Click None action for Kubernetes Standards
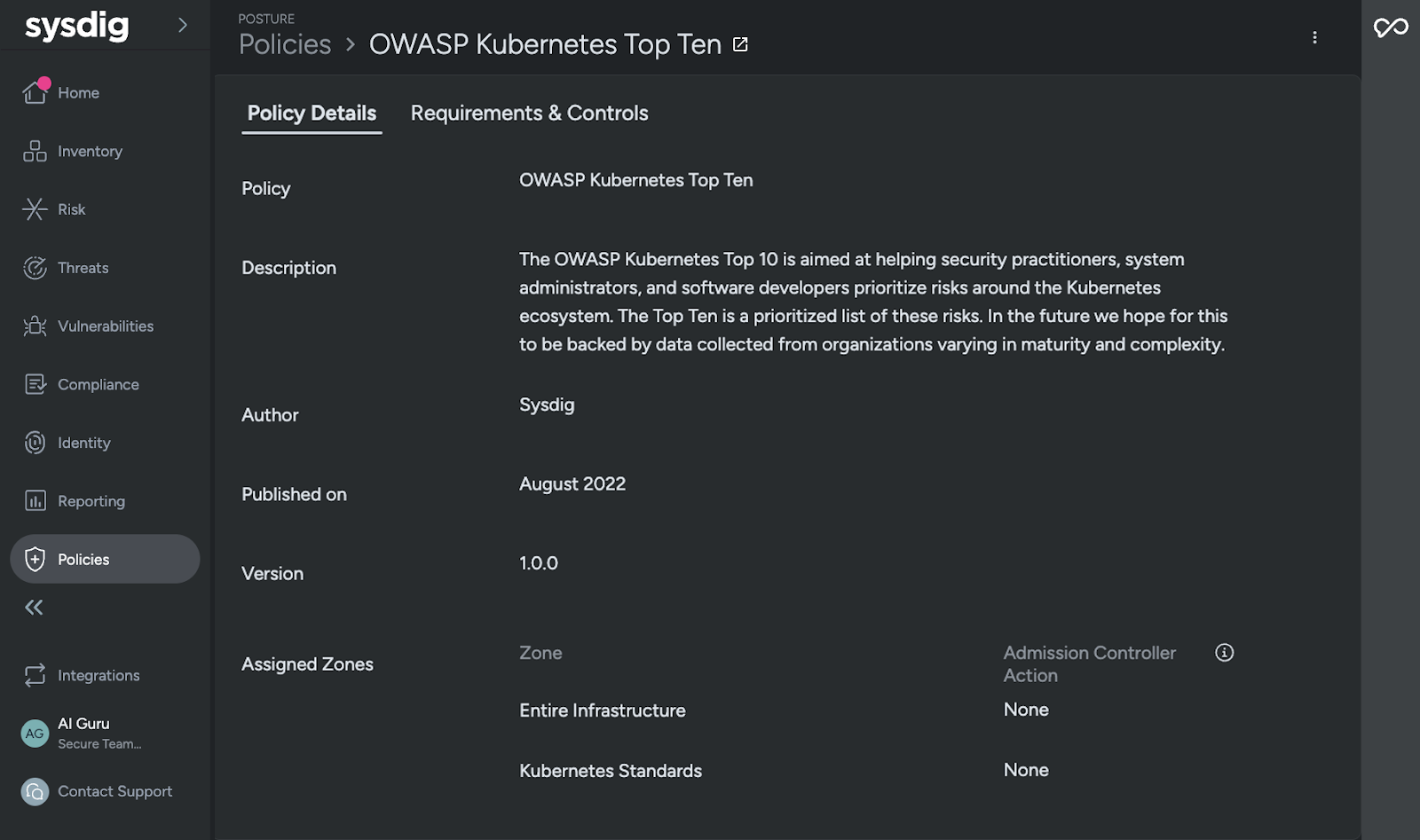The height and width of the screenshot is (840, 1420). 1026,770
